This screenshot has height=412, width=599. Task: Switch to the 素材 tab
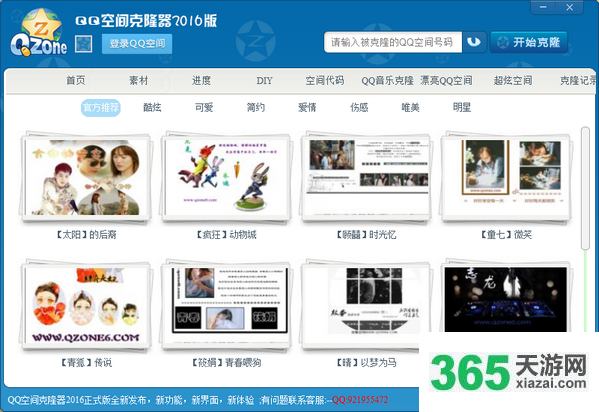click(138, 80)
